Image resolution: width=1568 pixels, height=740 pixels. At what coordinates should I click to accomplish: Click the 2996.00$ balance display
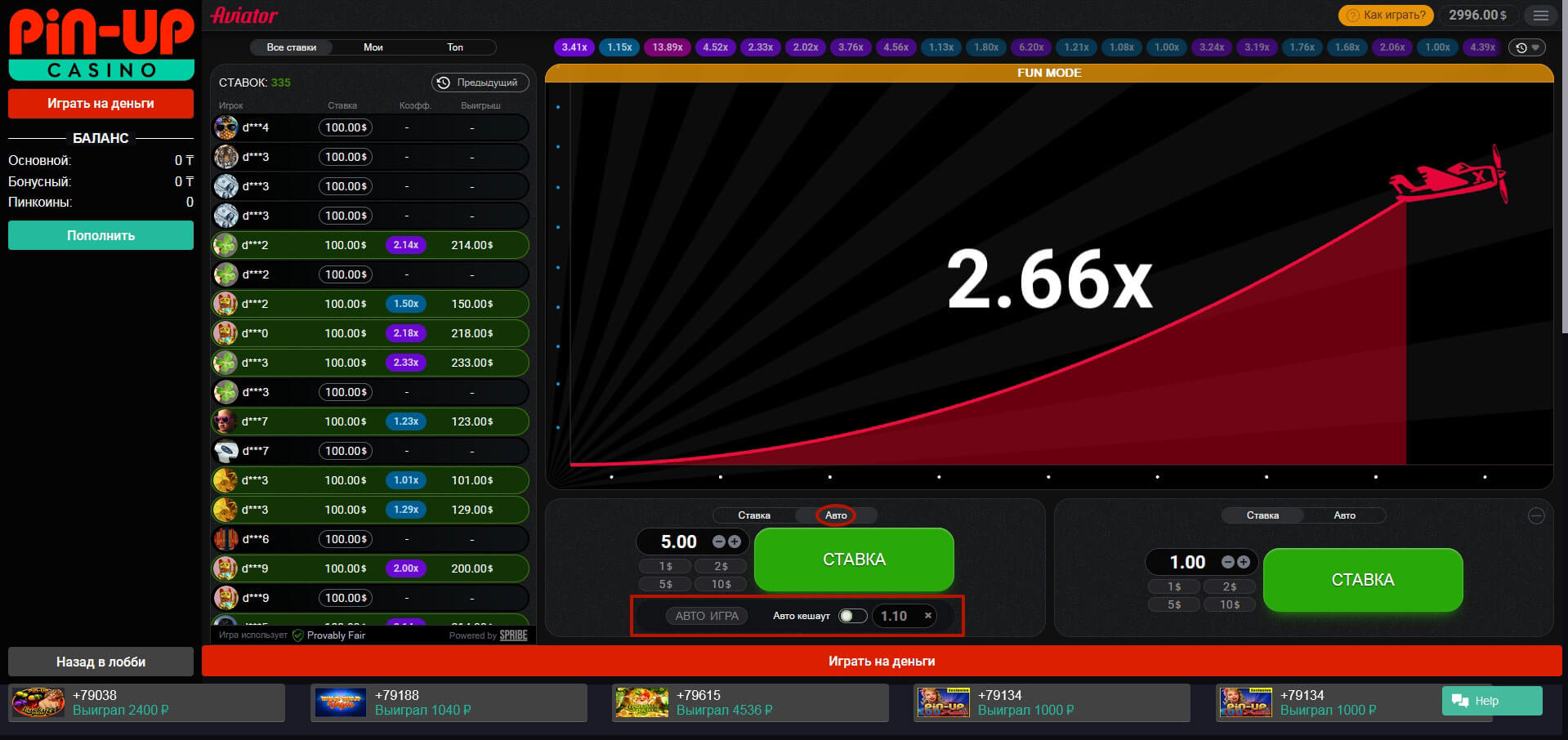[x=1477, y=16]
